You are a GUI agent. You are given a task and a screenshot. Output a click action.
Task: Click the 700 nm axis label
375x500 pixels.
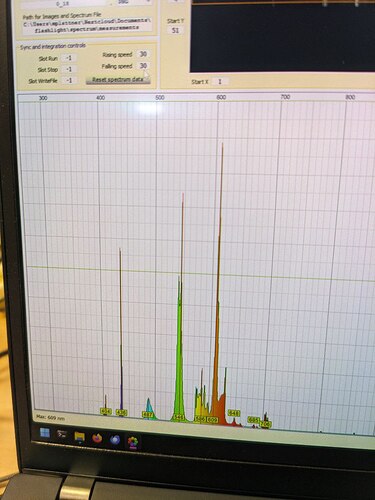(285, 97)
